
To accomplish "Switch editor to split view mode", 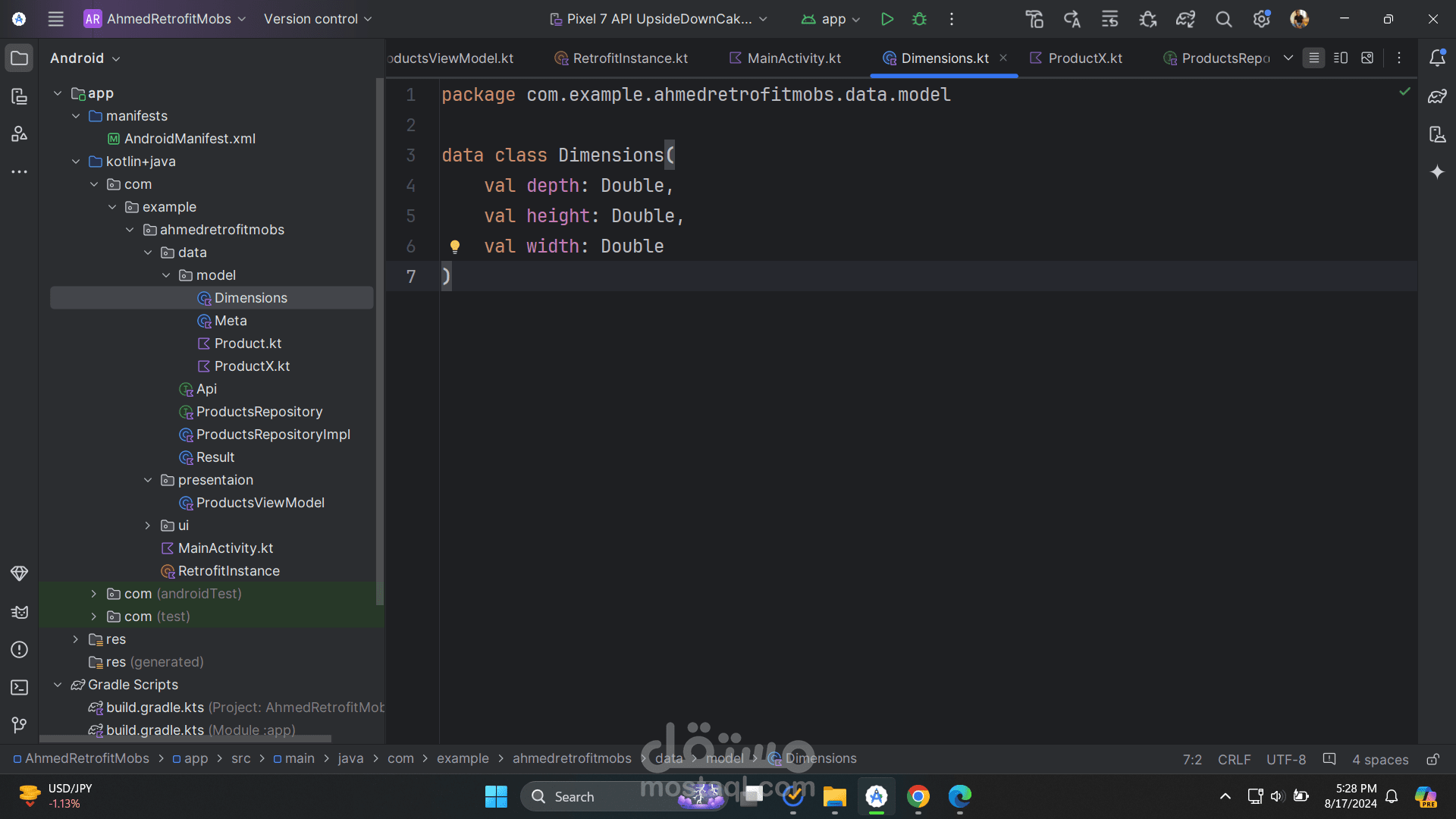I will tap(1341, 58).
